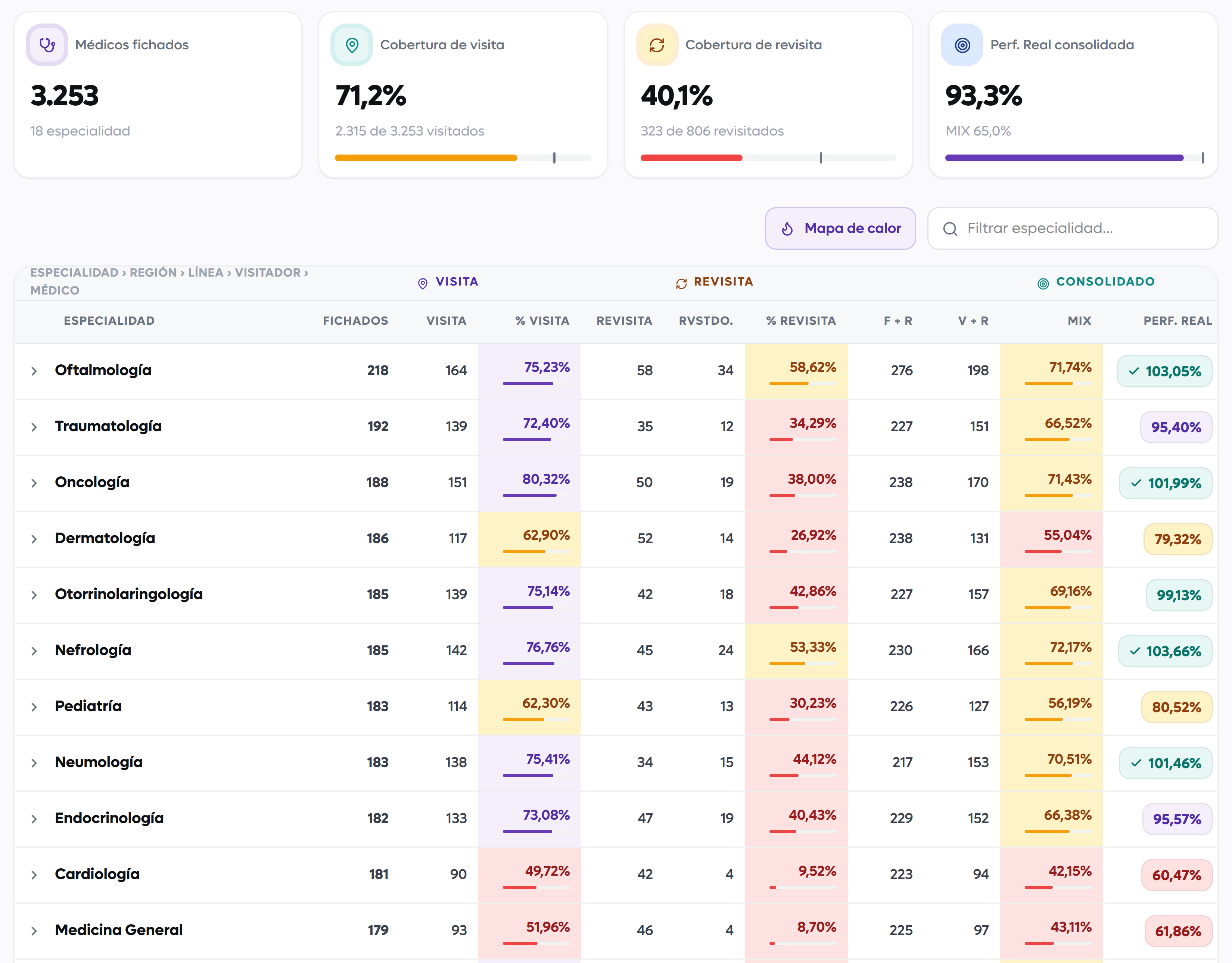Sort by the % VISITA column header
This screenshot has height=963, width=1232.
[x=542, y=321]
